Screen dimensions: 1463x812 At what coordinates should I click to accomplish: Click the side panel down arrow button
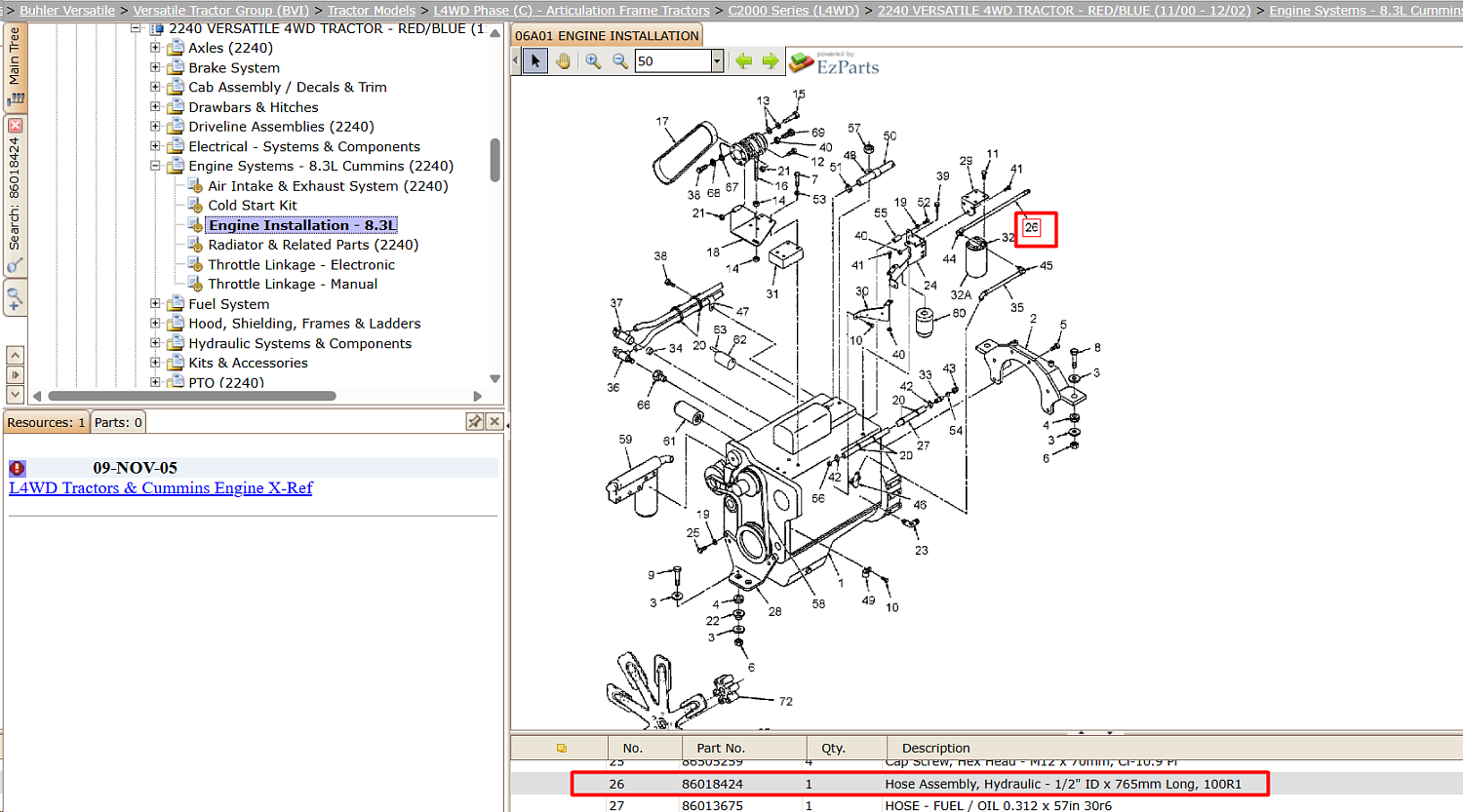15,394
